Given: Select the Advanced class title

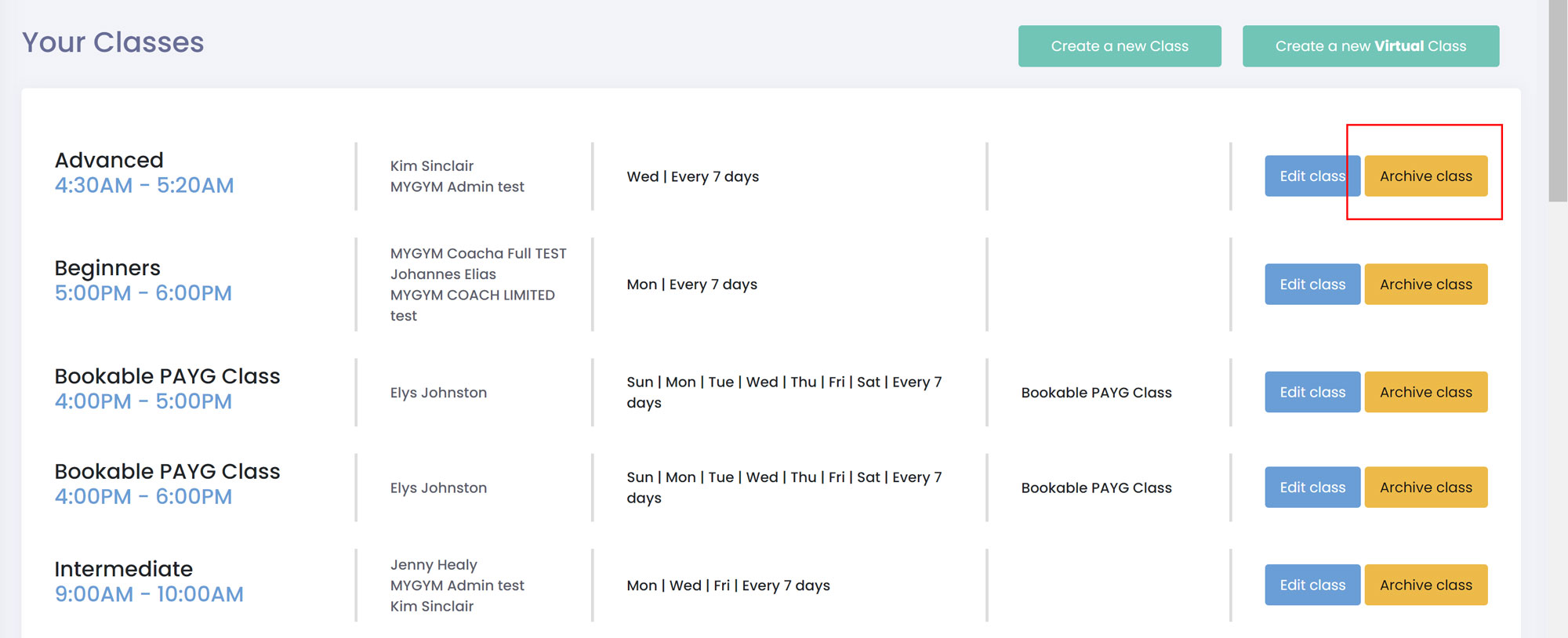Looking at the screenshot, I should pos(109,161).
